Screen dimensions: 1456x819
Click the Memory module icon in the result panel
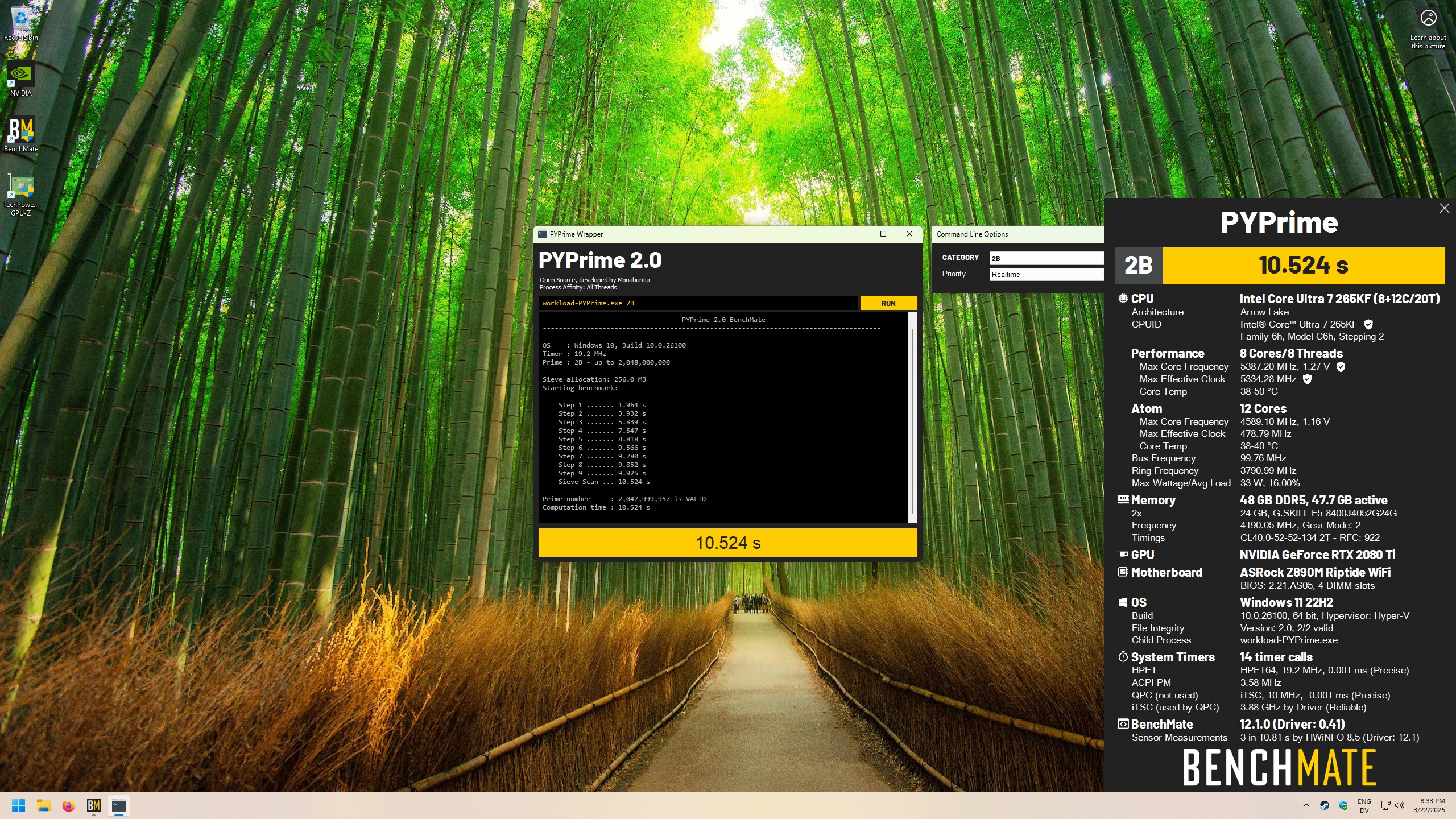pyautogui.click(x=1123, y=499)
